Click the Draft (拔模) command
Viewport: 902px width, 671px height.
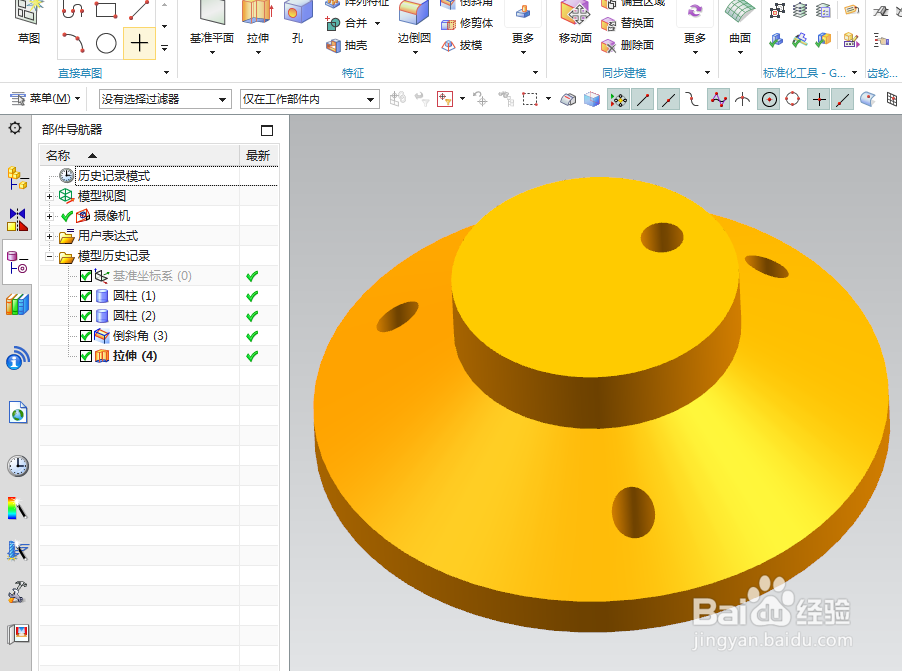coord(462,45)
